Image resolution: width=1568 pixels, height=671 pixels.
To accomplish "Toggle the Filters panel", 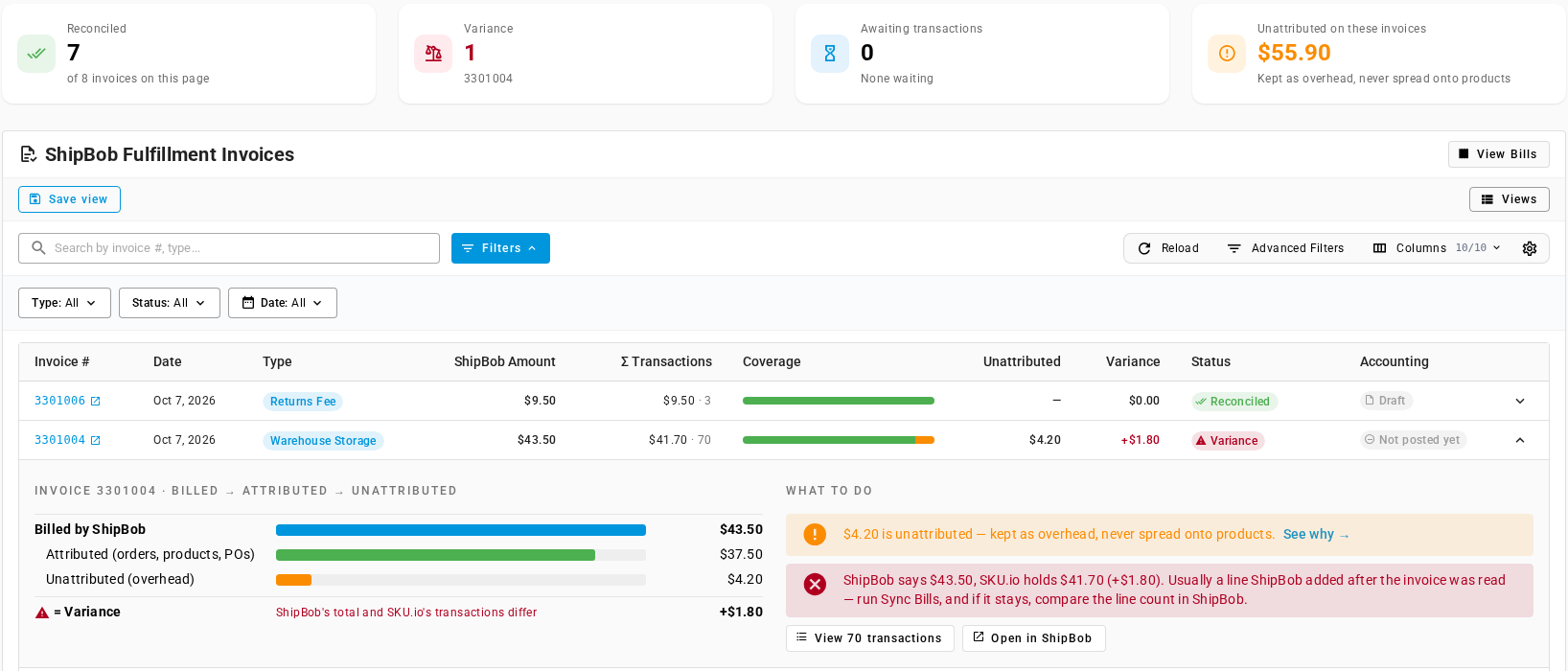I will (500, 248).
